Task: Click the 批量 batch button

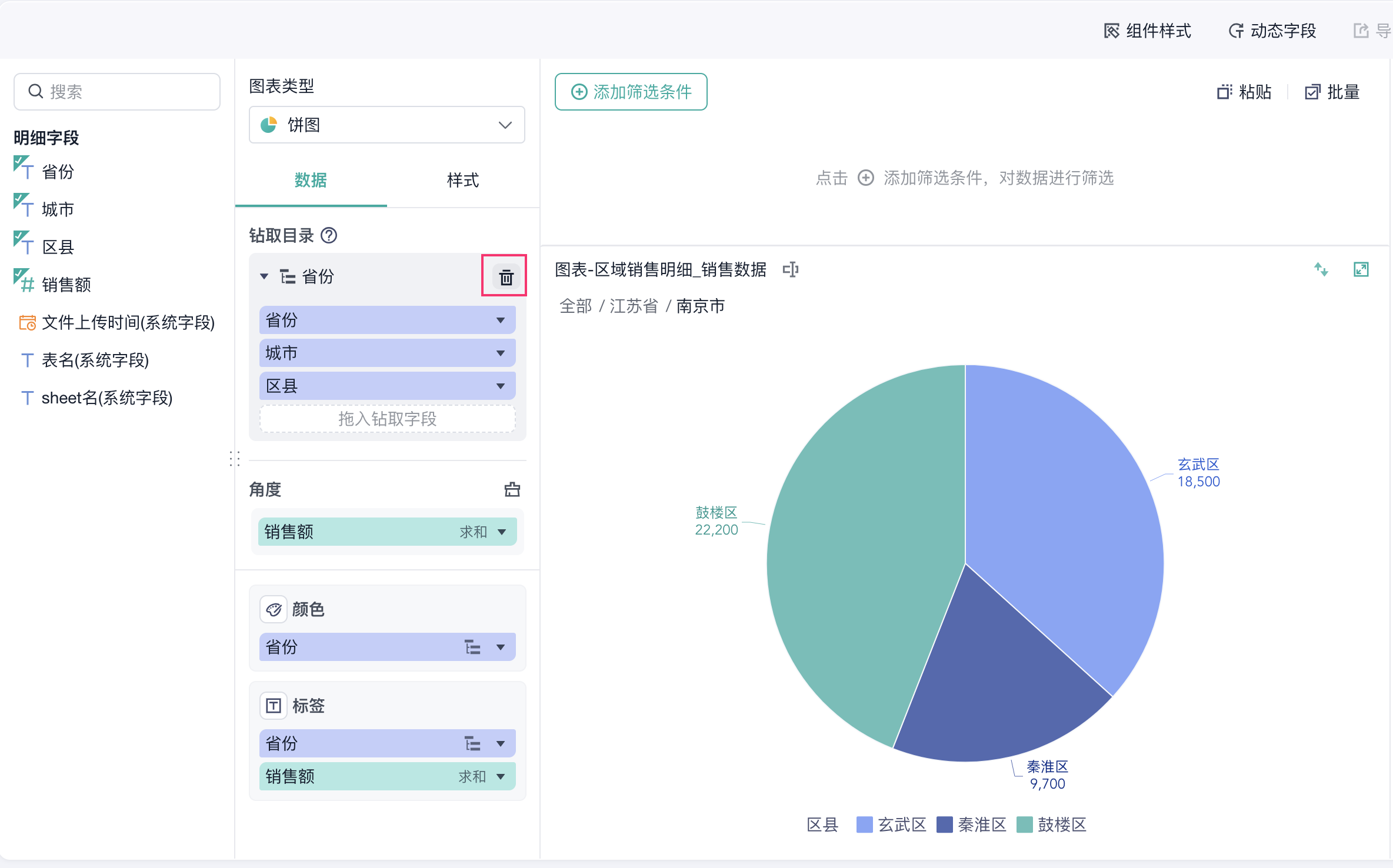Action: (1332, 92)
